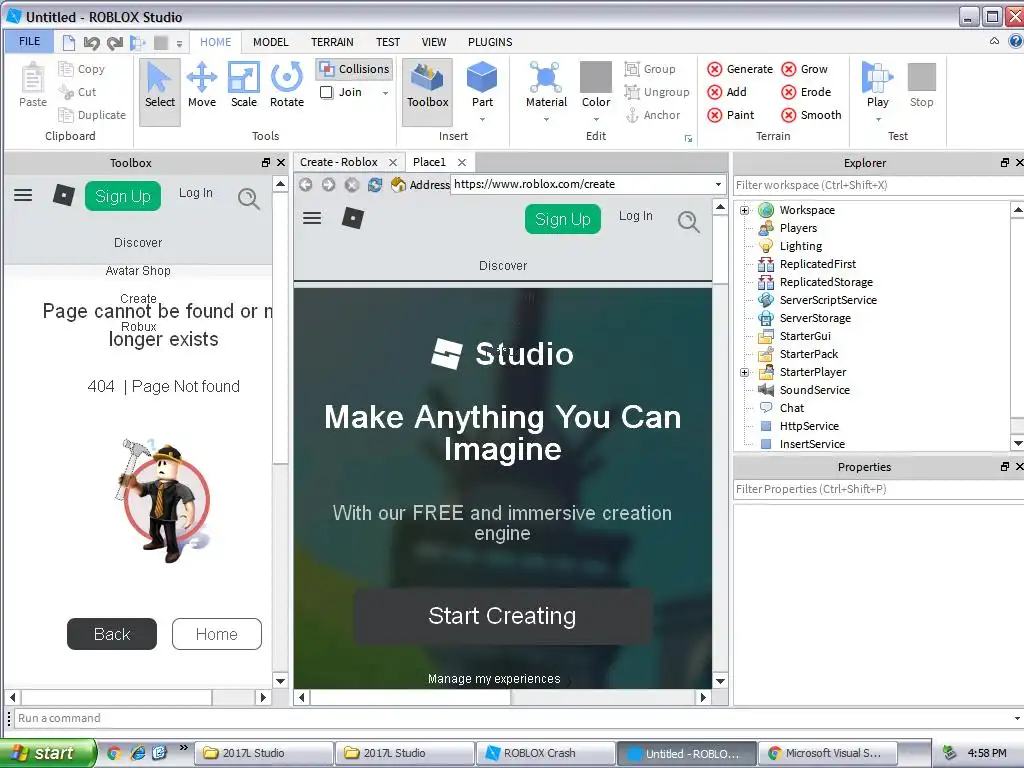Click the Stop test button

point(921,85)
